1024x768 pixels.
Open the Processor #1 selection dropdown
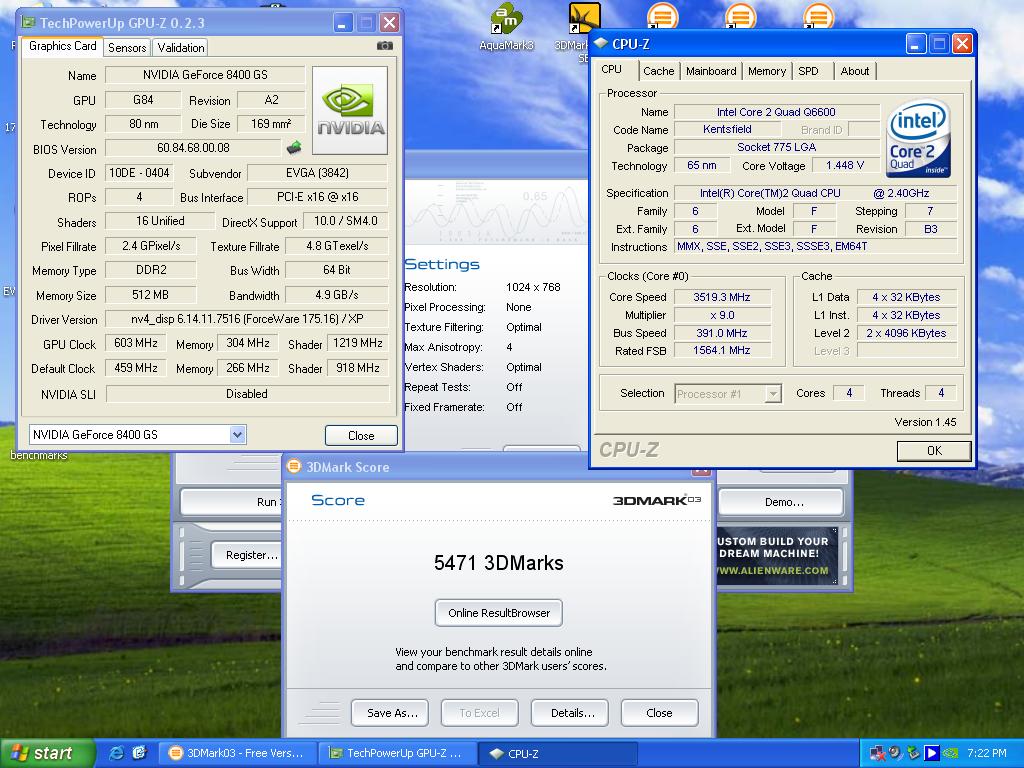tap(773, 394)
